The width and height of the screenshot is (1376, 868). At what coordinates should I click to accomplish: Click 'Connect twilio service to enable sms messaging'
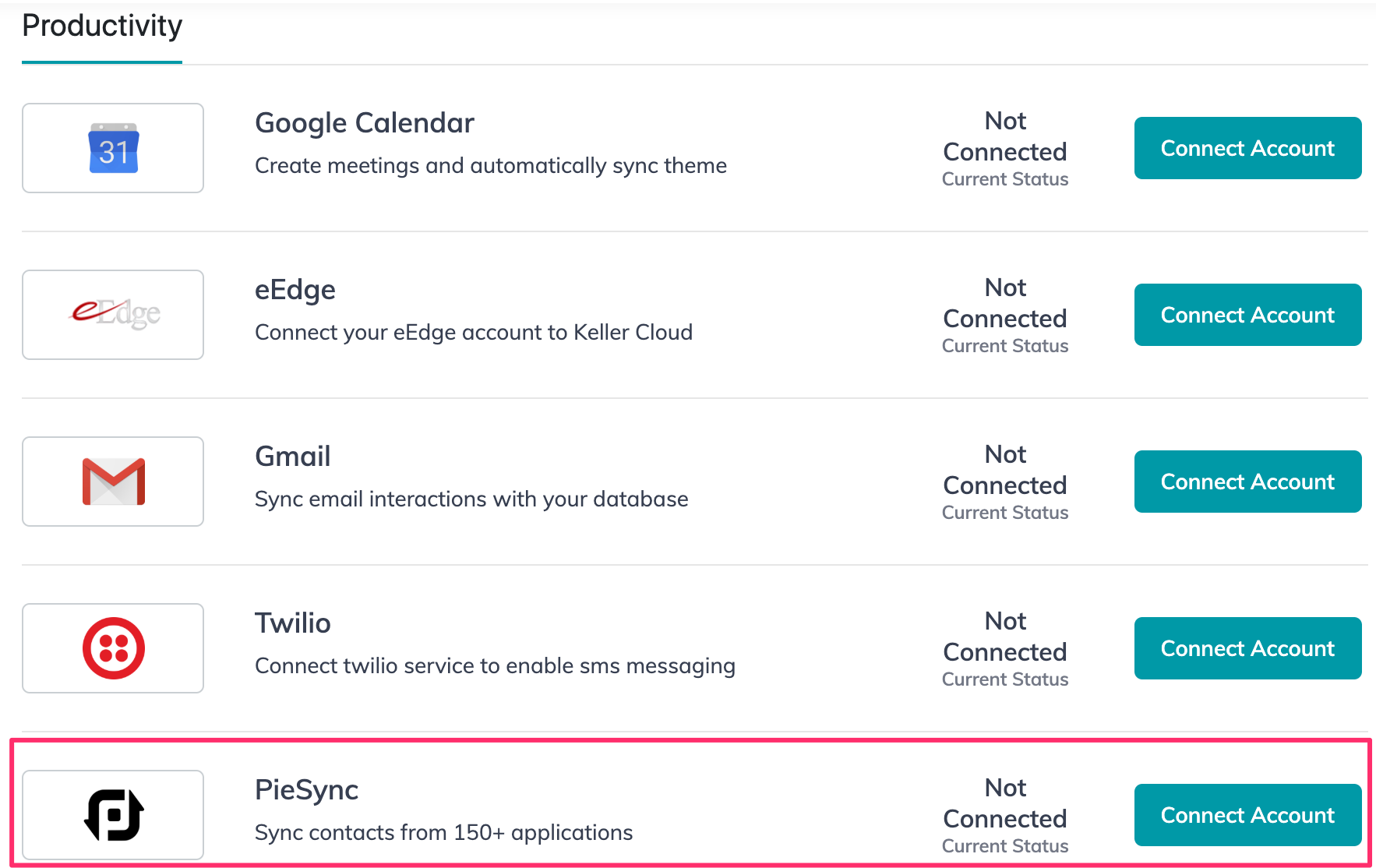click(495, 666)
